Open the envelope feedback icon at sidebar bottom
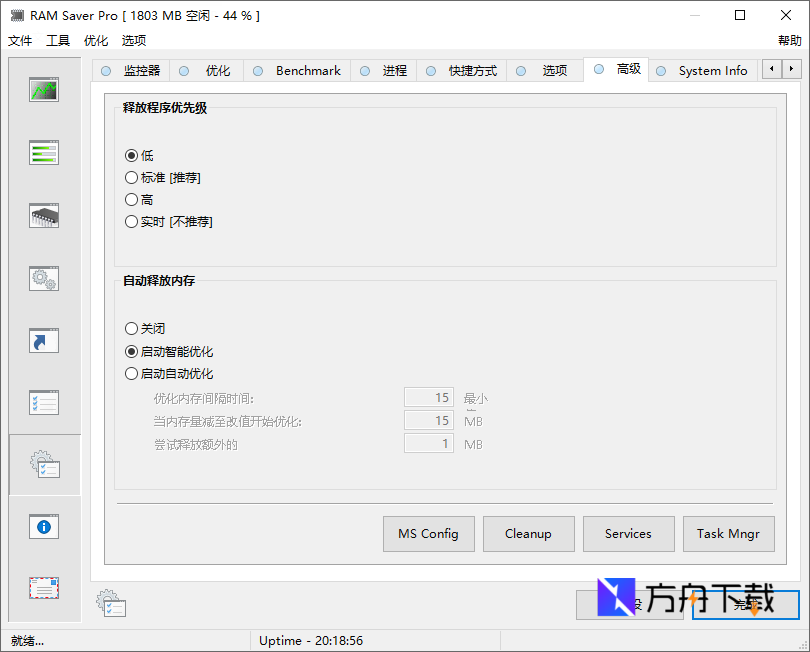Viewport: 810px width, 652px height. (43, 588)
